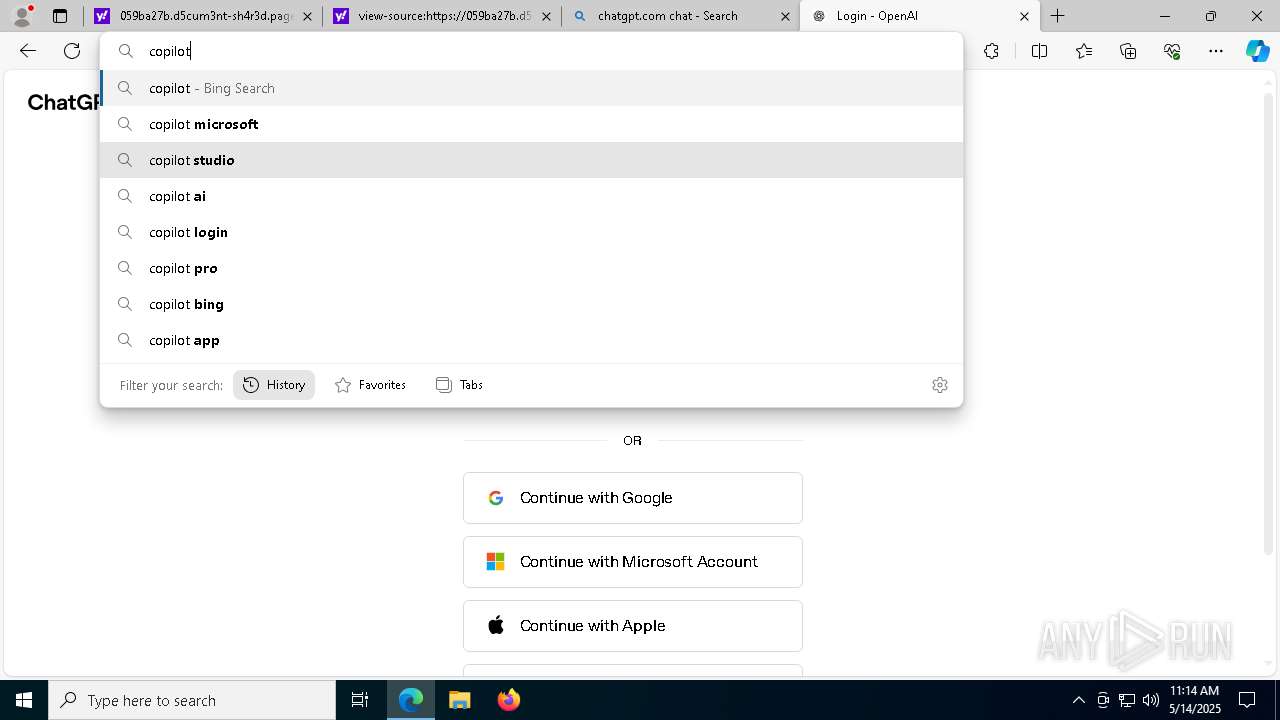Pick the copilot ai suggestion
This screenshot has width=1280, height=720.
(x=531, y=196)
